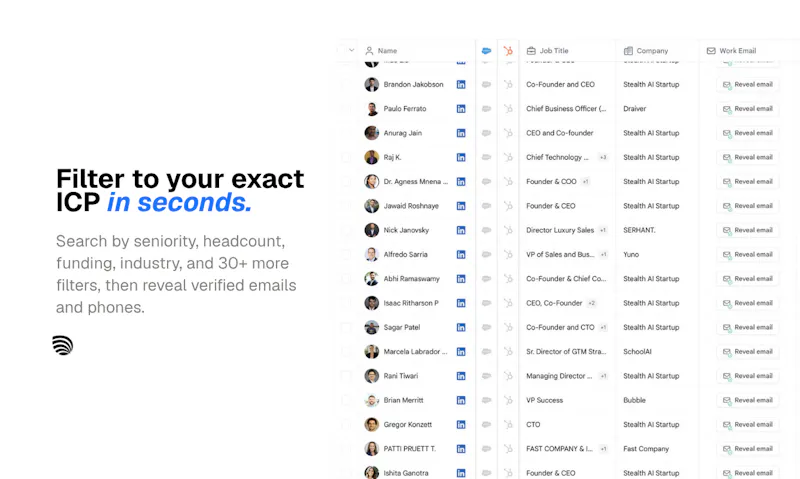The width and height of the screenshot is (800, 479).
Task: Reveal email for Marcela Labrador
Action: click(x=747, y=351)
